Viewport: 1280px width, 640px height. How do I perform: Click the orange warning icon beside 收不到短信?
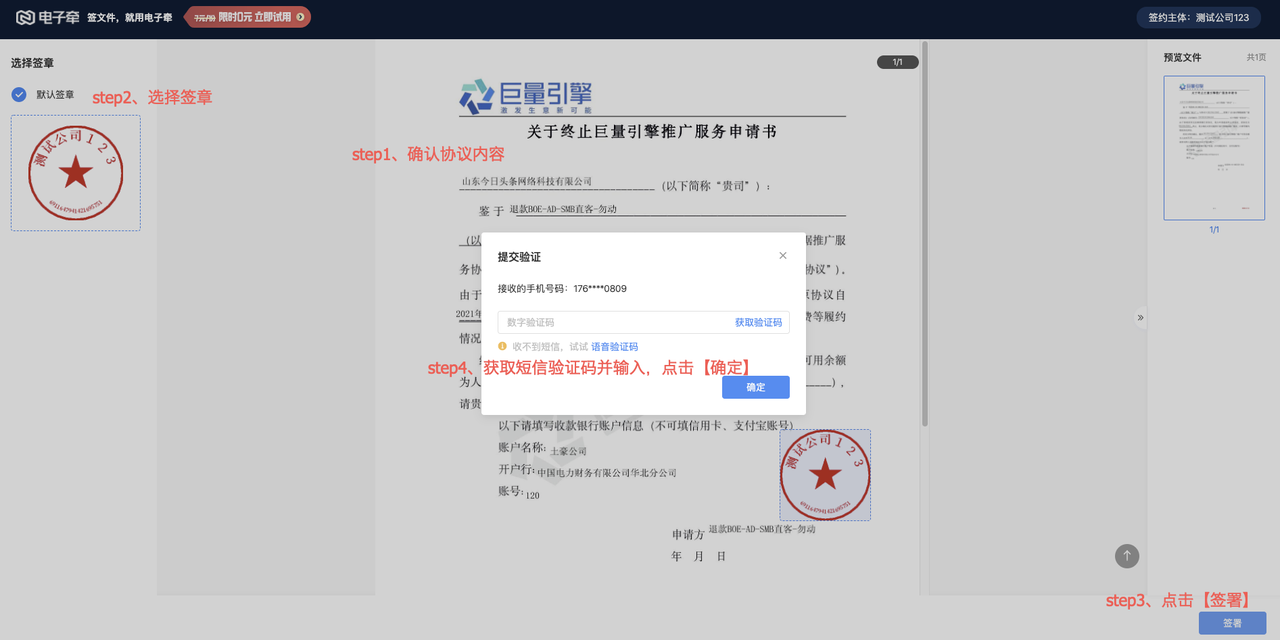click(x=502, y=346)
